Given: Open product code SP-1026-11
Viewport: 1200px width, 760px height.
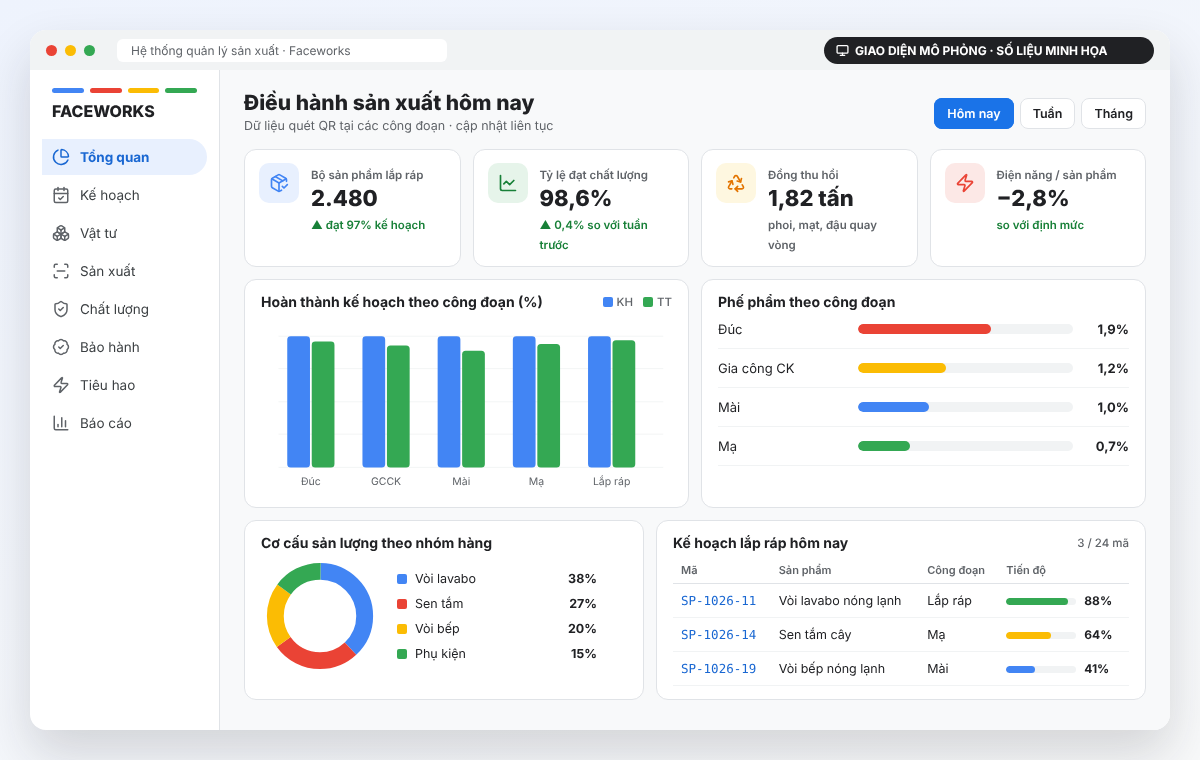Looking at the screenshot, I should [718, 601].
